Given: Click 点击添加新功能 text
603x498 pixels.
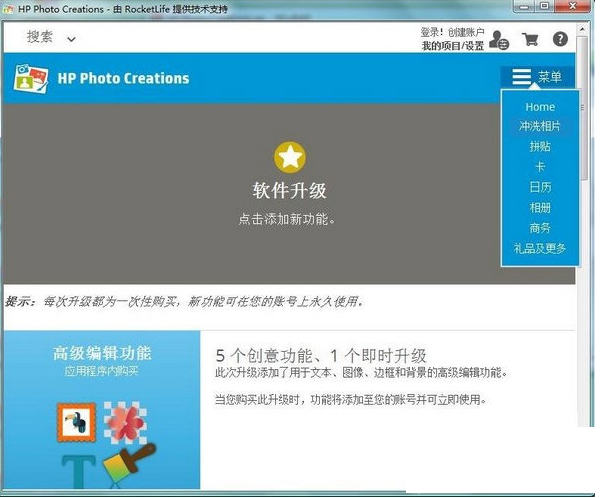Looking at the screenshot, I should coord(287,219).
